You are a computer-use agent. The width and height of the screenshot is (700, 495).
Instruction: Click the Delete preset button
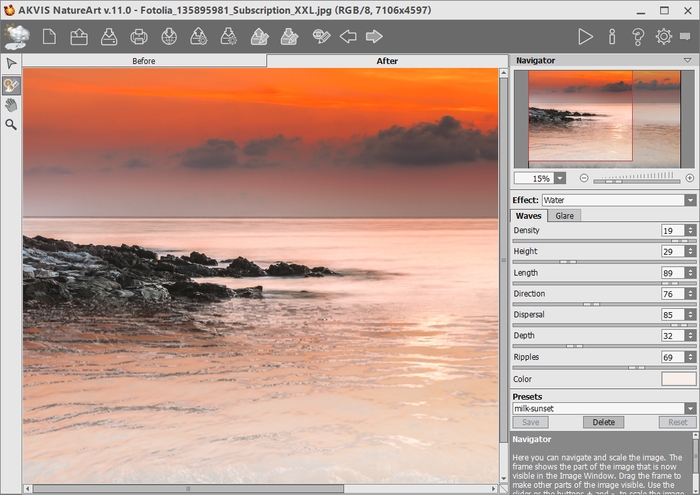coord(604,422)
